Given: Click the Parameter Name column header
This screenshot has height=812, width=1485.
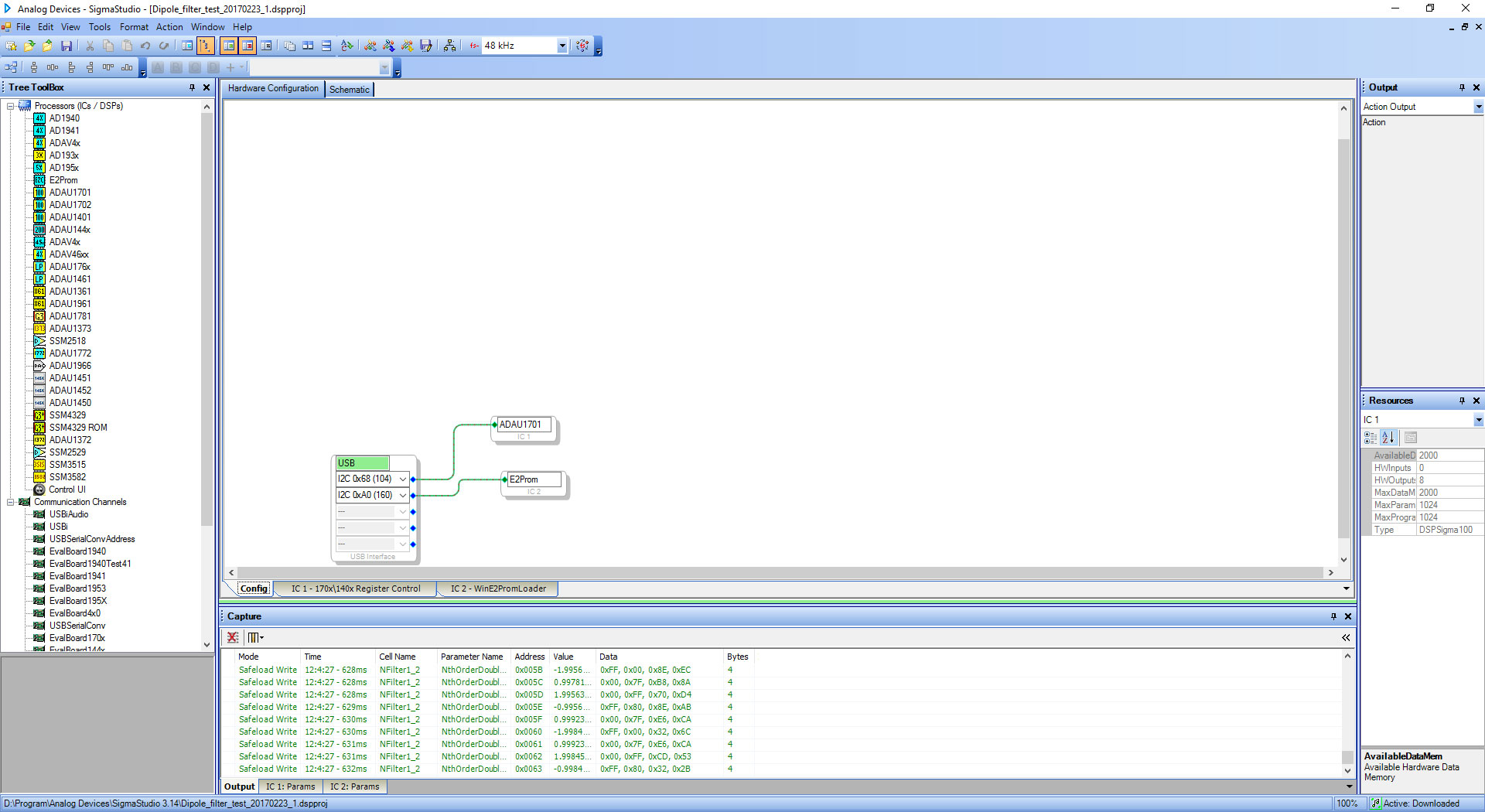Looking at the screenshot, I should point(472,657).
